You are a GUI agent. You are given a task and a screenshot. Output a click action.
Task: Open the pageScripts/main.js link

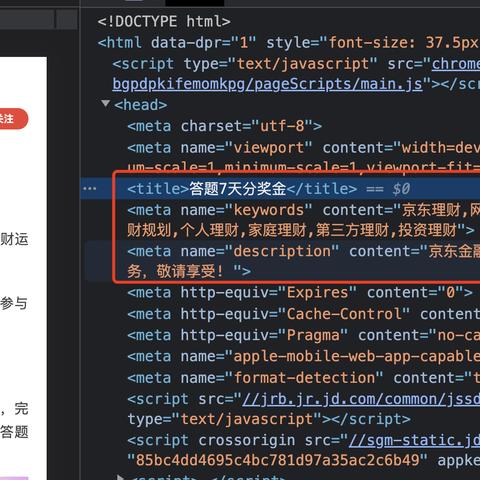pyautogui.click(x=267, y=84)
